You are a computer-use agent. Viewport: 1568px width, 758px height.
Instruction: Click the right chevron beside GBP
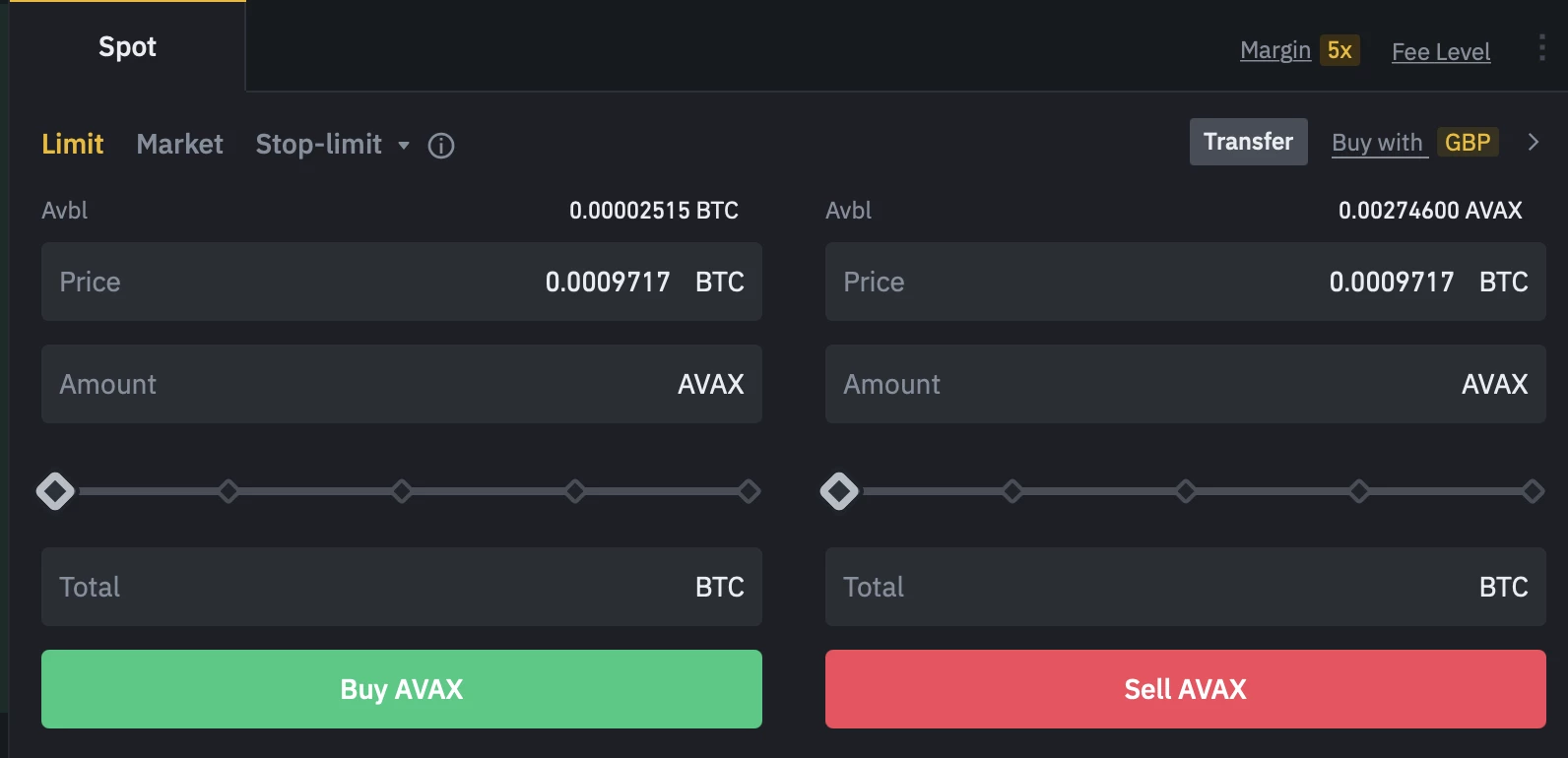point(1533,142)
